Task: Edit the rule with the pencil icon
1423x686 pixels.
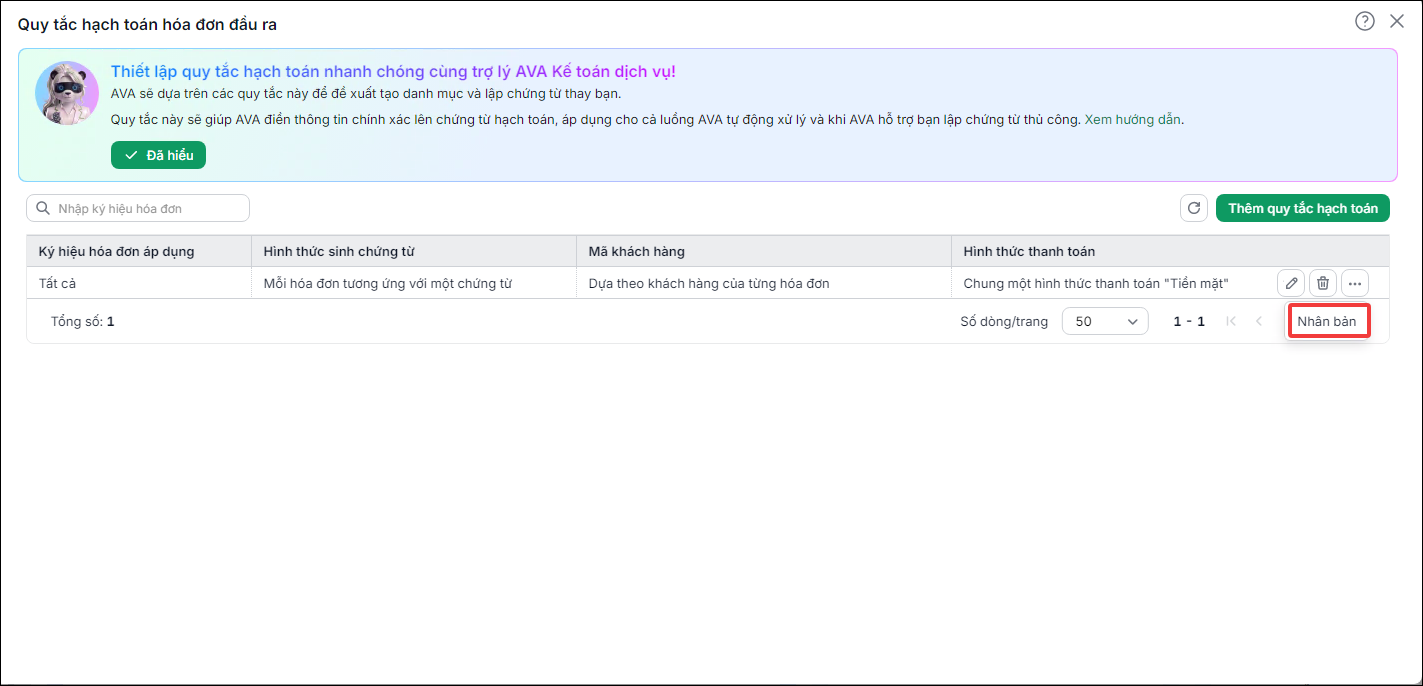Action: pos(1291,283)
